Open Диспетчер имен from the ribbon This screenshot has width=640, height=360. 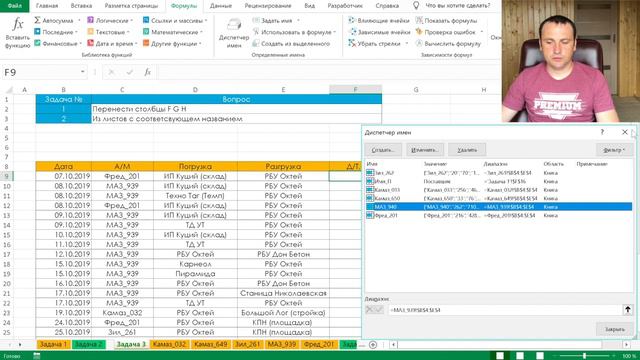pyautogui.click(x=234, y=33)
